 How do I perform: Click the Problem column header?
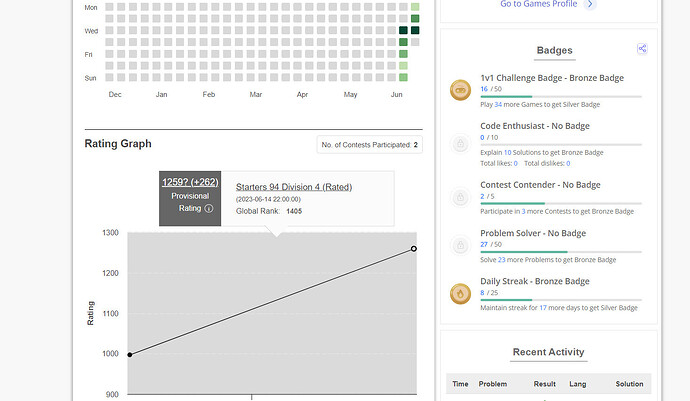point(493,384)
